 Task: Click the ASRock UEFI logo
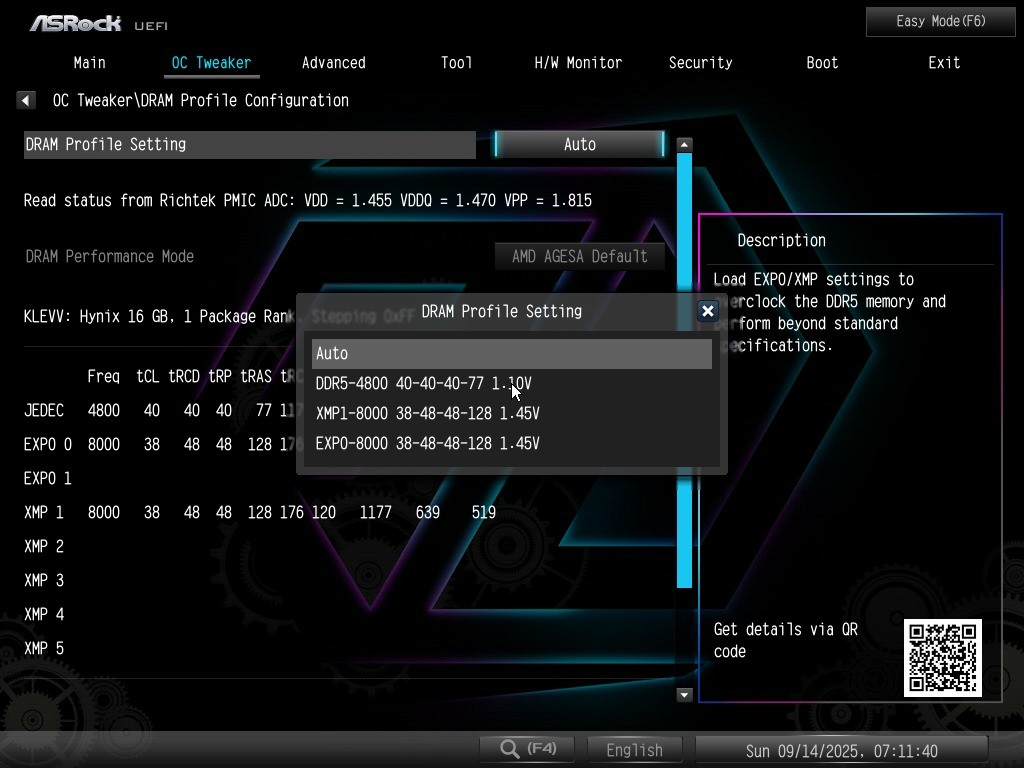(98, 22)
